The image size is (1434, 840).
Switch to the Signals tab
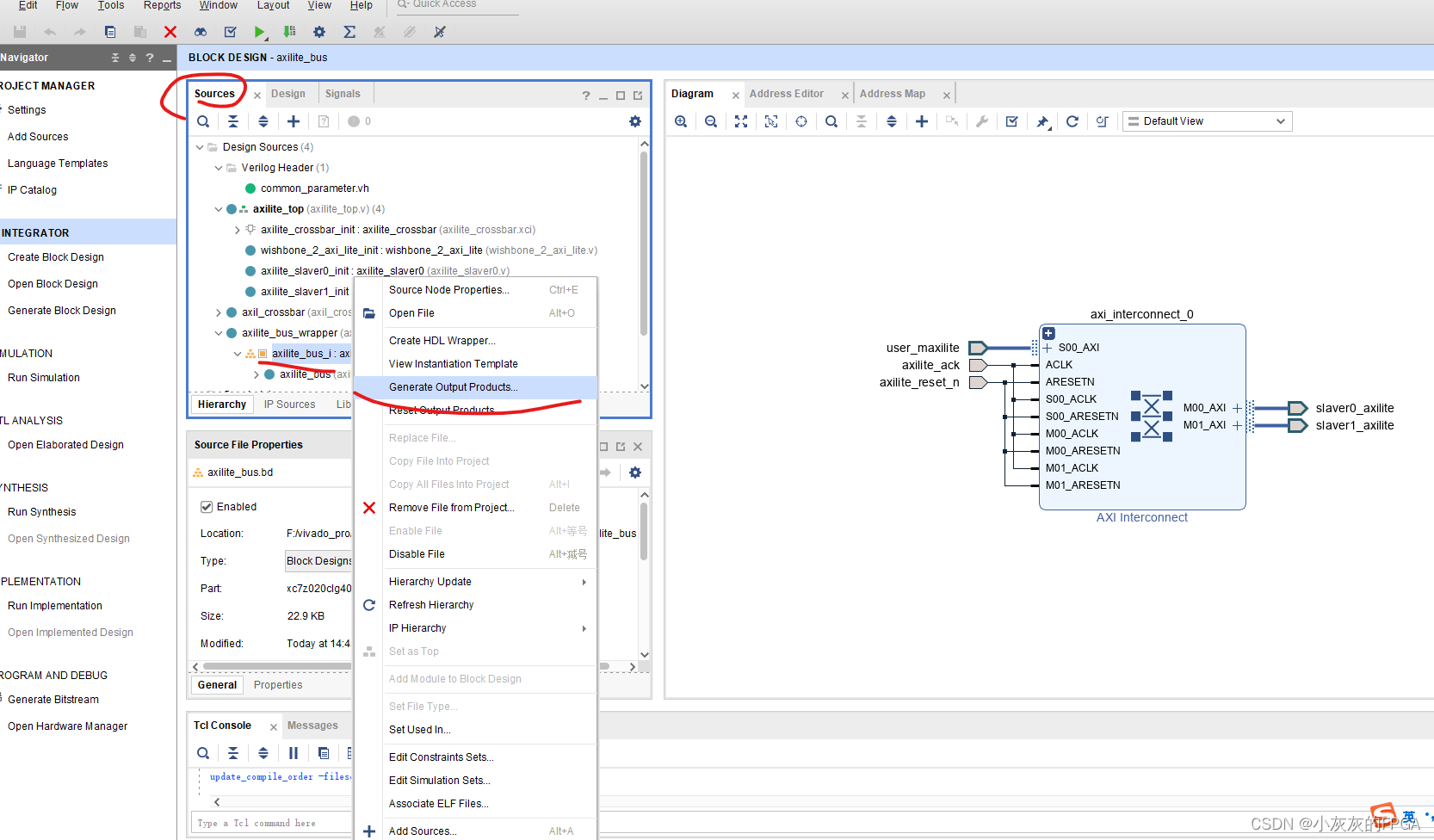pyautogui.click(x=343, y=94)
